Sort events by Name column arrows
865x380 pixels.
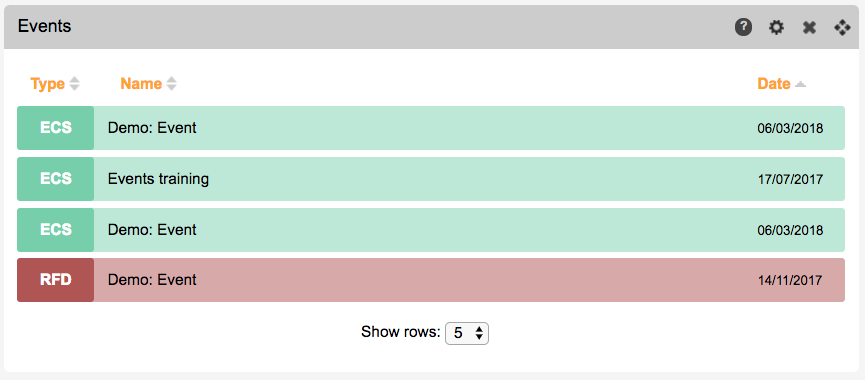pyautogui.click(x=172, y=84)
